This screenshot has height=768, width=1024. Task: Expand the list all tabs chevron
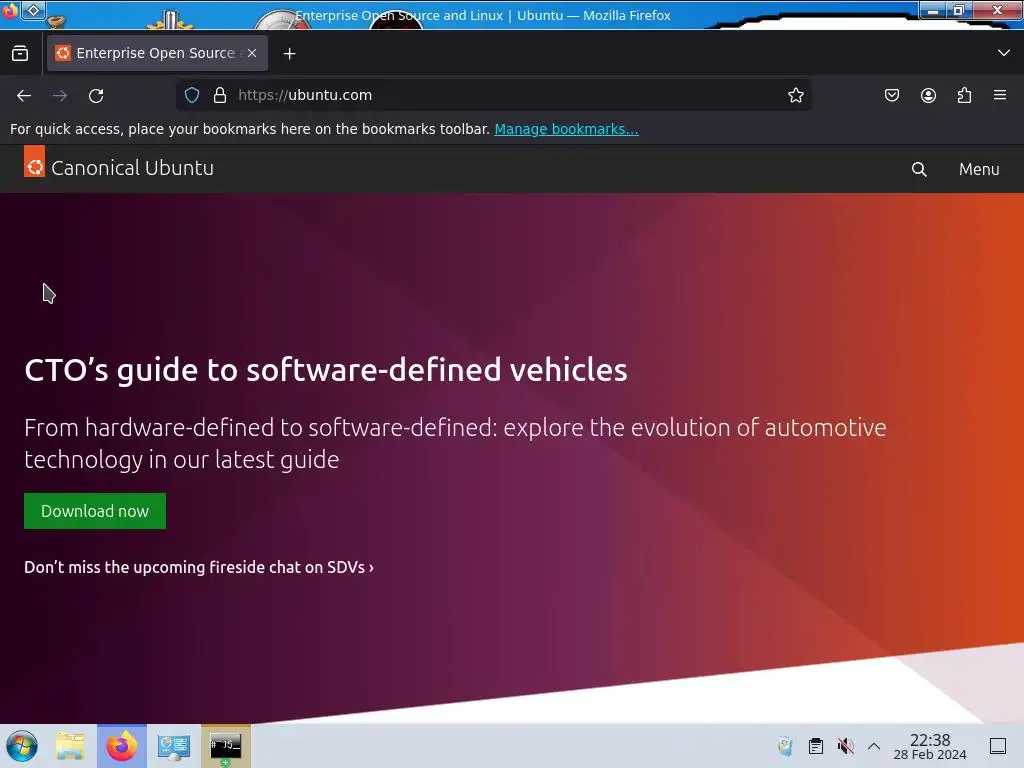(1004, 53)
